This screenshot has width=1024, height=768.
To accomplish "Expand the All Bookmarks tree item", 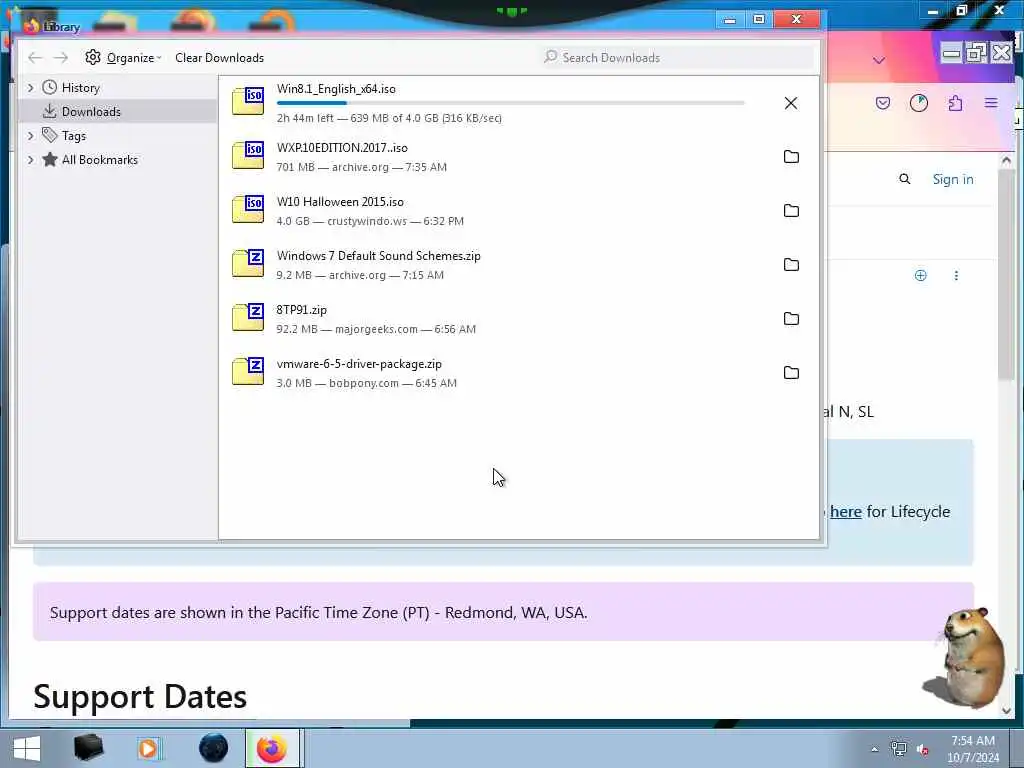I will pyautogui.click(x=30, y=160).
